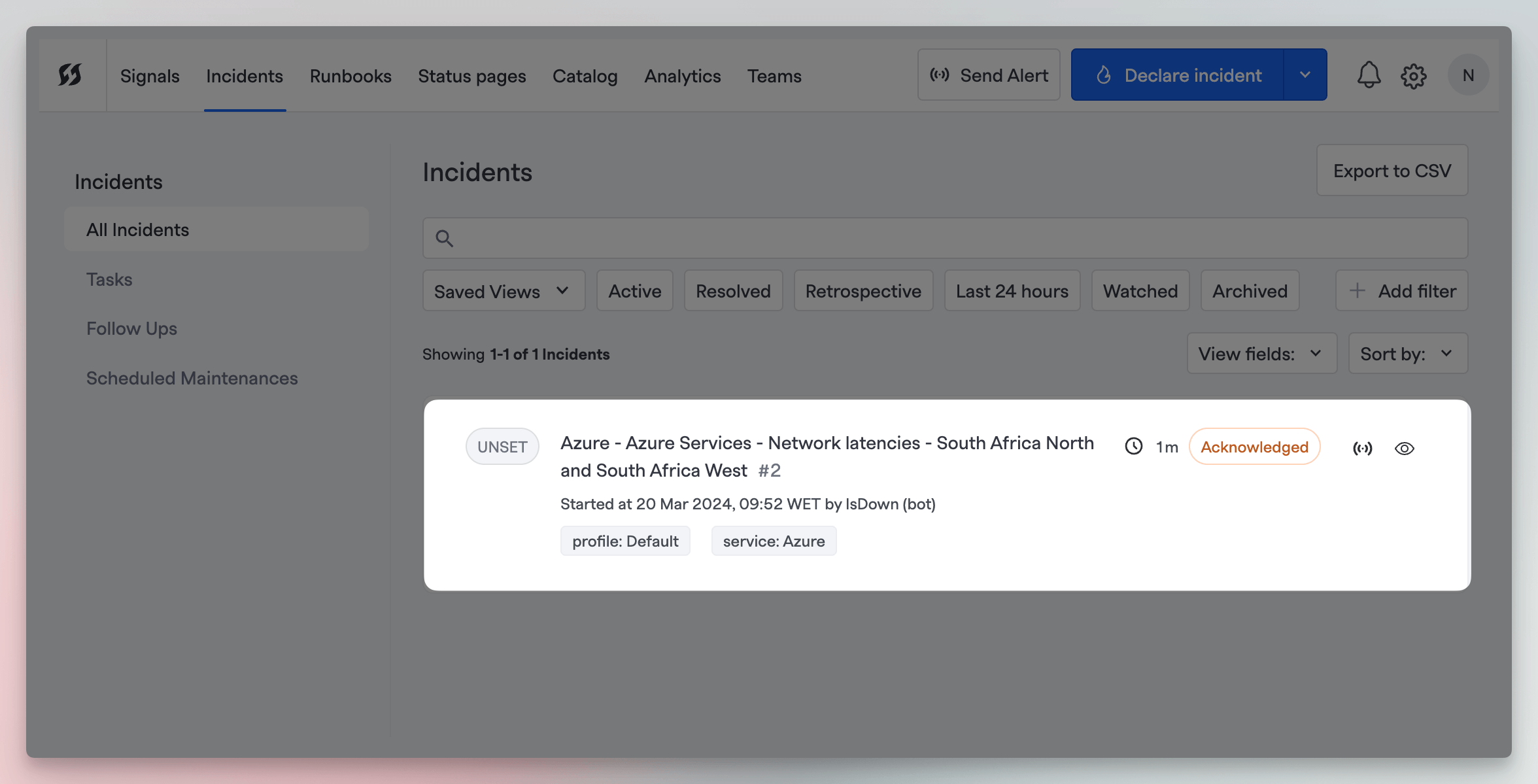Open Scheduled Maintenances in sidebar
1538x784 pixels.
click(x=192, y=378)
